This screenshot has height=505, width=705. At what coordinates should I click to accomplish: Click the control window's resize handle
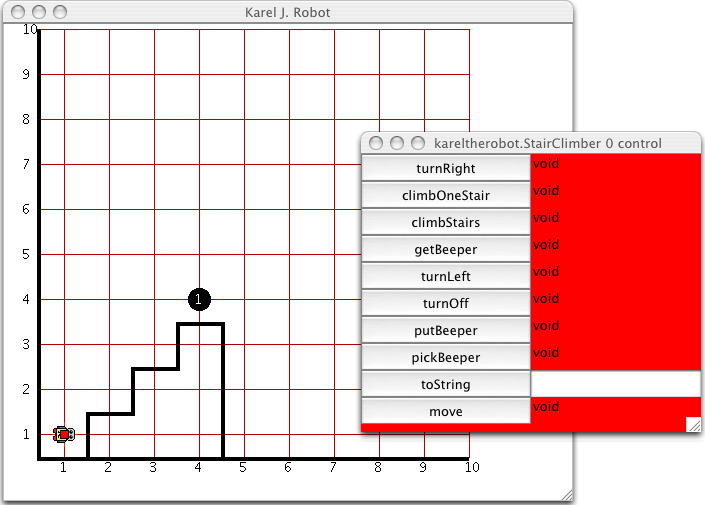(693, 425)
